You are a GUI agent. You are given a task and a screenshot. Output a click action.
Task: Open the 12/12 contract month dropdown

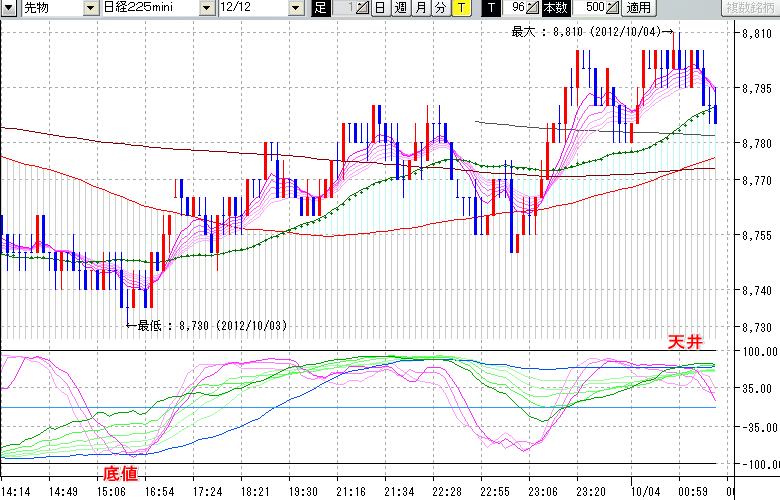tap(296, 8)
